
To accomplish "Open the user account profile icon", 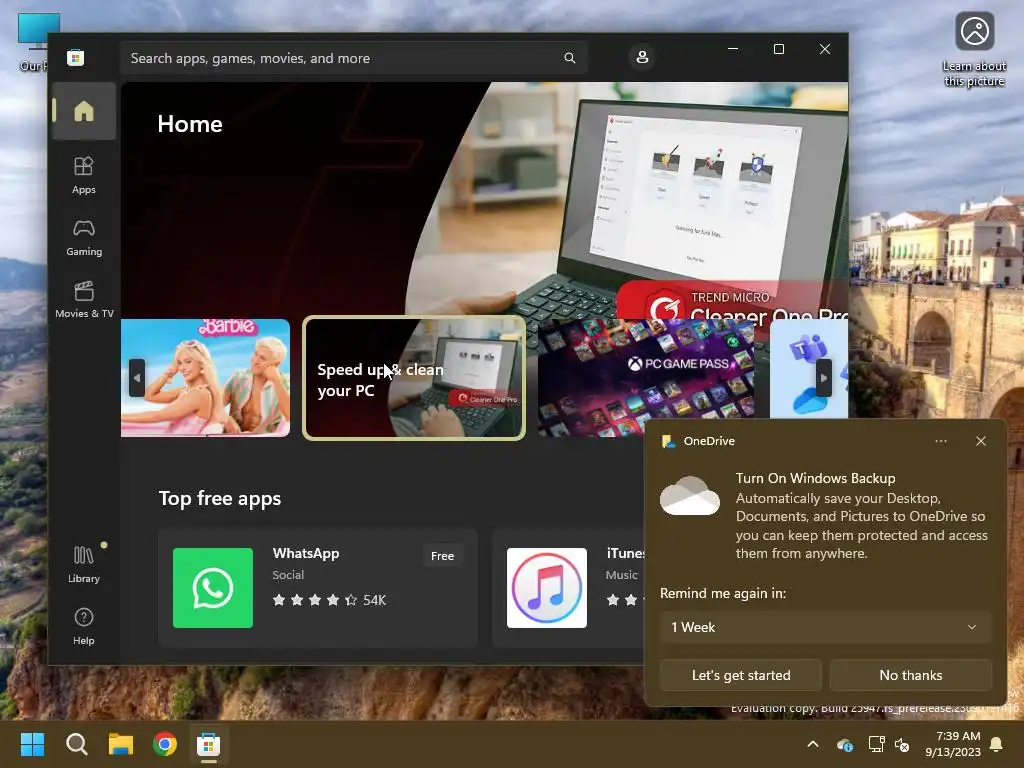I will click(642, 57).
